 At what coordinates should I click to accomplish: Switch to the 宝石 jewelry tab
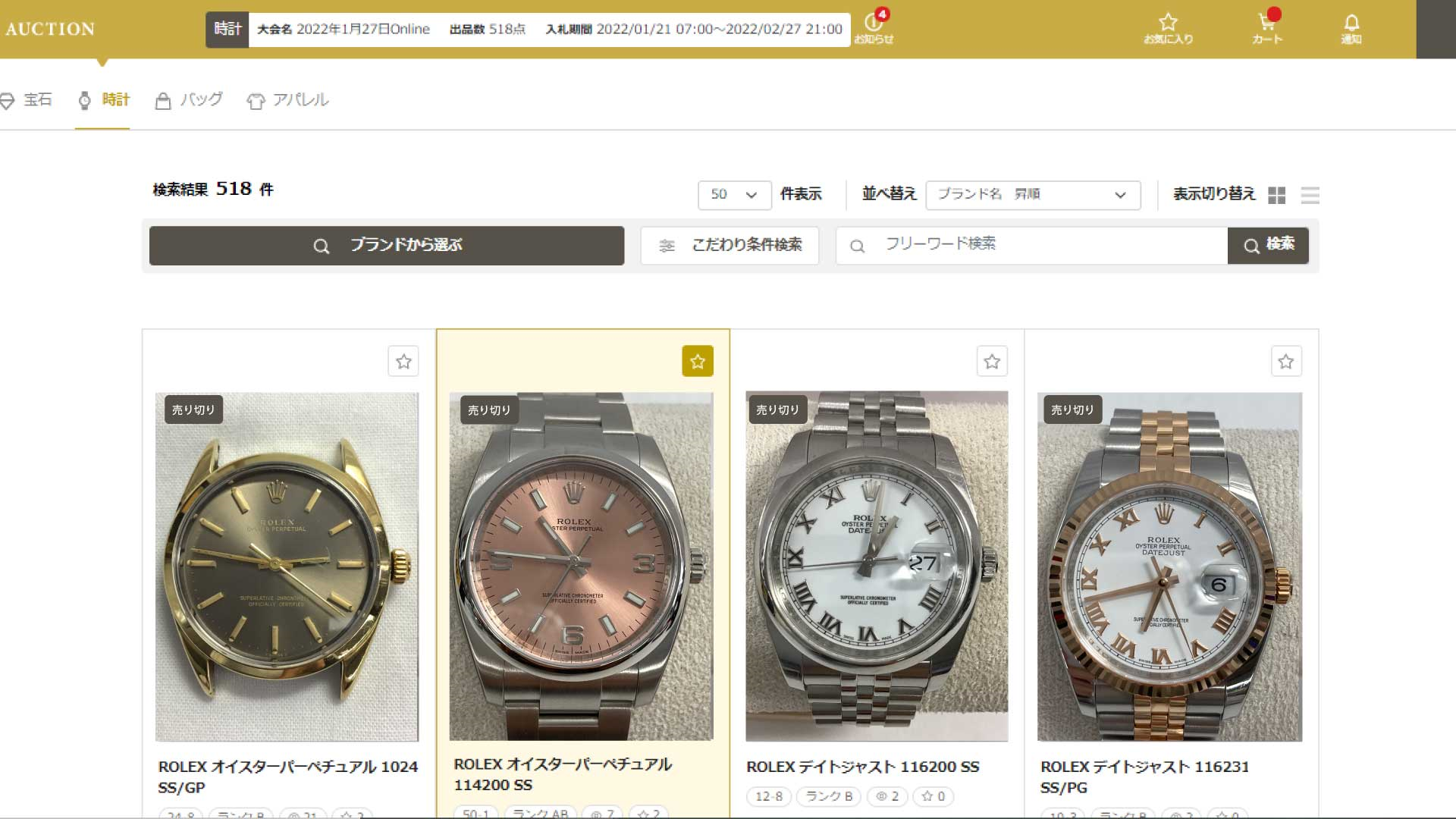click(x=27, y=100)
